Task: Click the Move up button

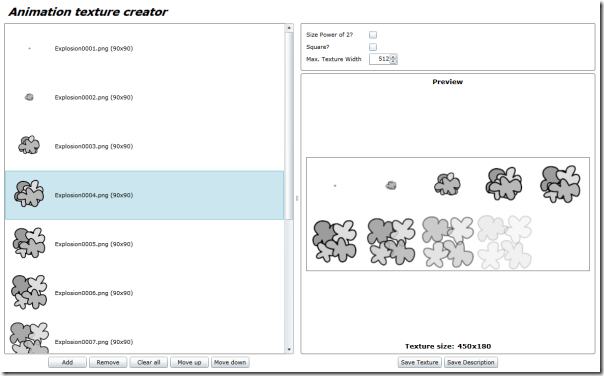Action: click(x=189, y=363)
